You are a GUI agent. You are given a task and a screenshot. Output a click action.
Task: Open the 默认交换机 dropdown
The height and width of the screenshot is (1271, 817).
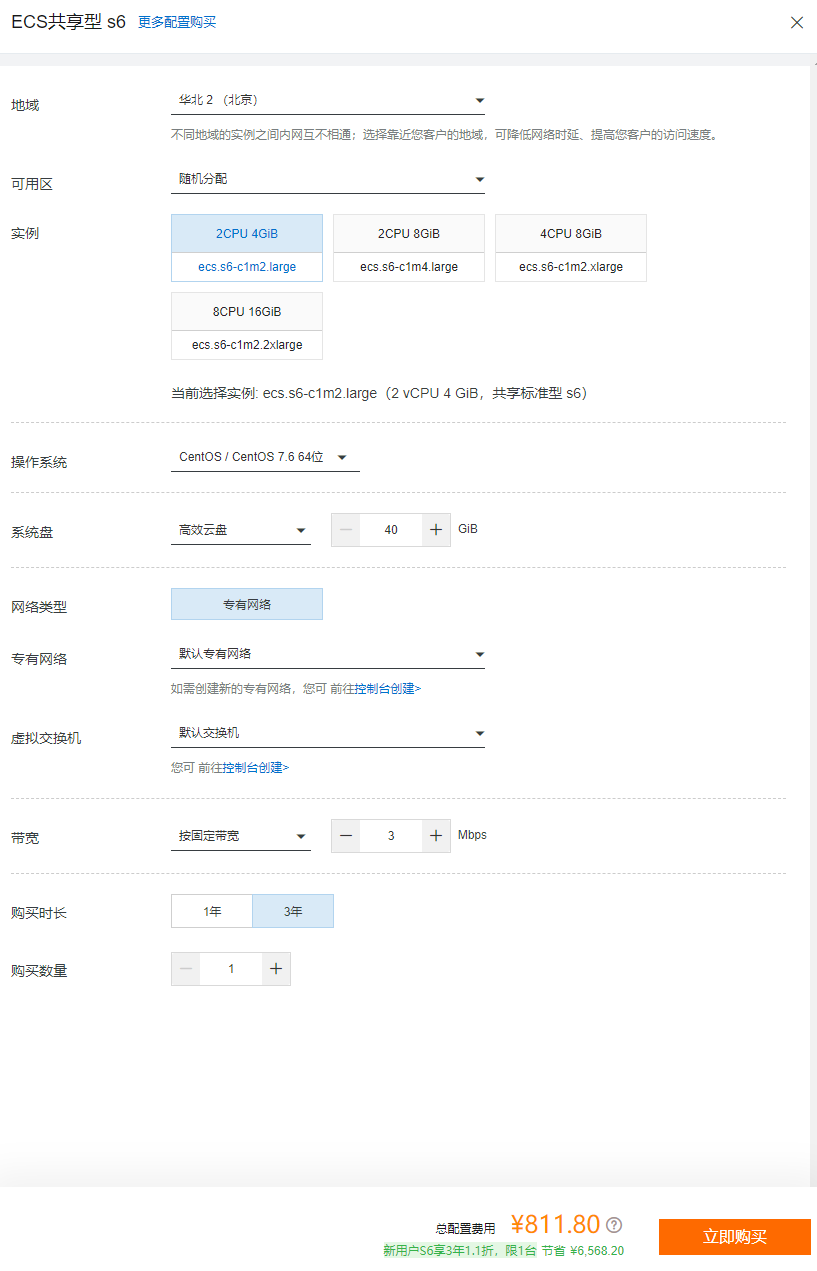point(328,733)
